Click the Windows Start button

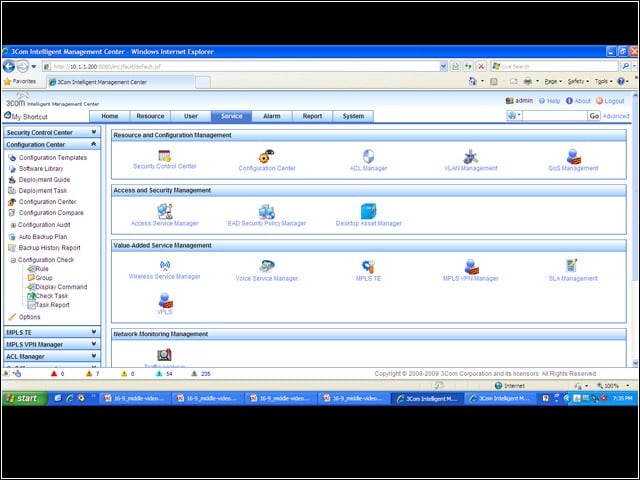[x=24, y=398]
